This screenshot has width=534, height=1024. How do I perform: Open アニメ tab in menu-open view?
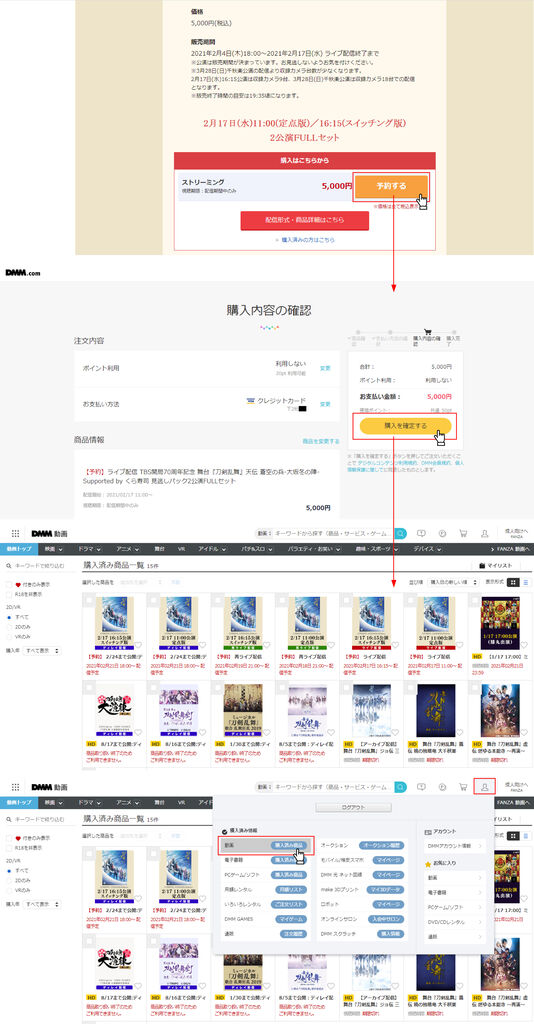pyautogui.click(x=128, y=803)
